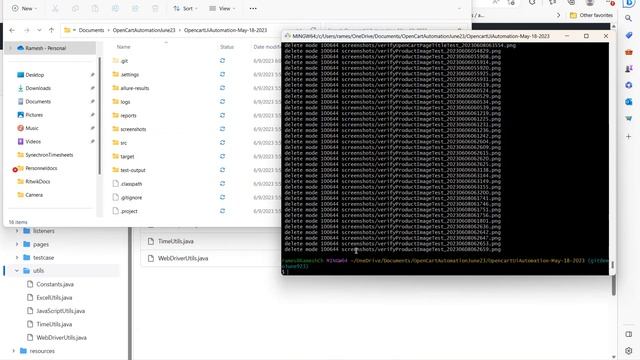Image resolution: width=640 pixels, height=360 pixels.
Task: Open recent locations dropdown chevron in Explorer
Action: [39, 30]
